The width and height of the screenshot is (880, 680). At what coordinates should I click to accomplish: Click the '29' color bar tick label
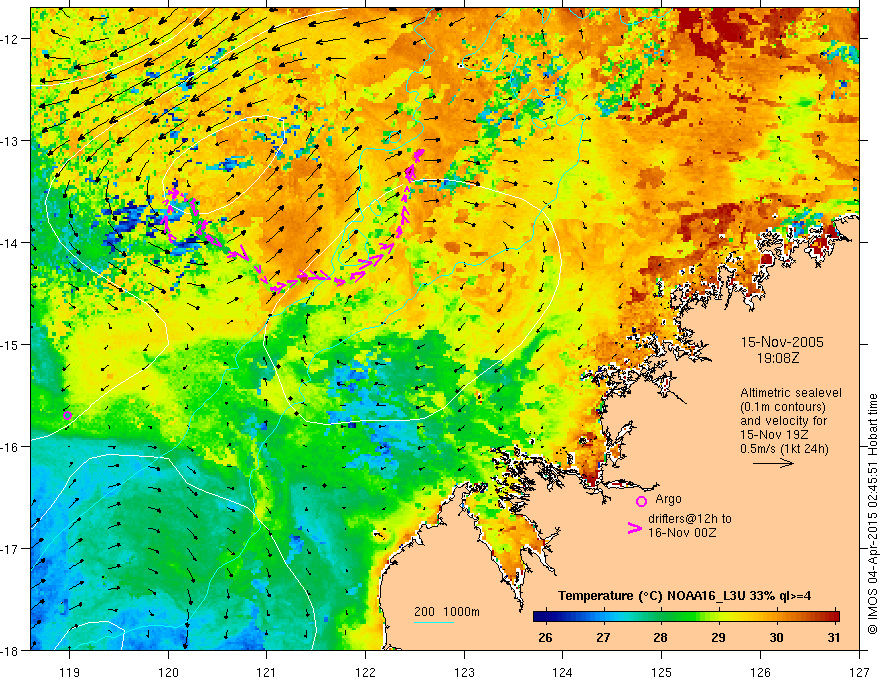[x=718, y=637]
